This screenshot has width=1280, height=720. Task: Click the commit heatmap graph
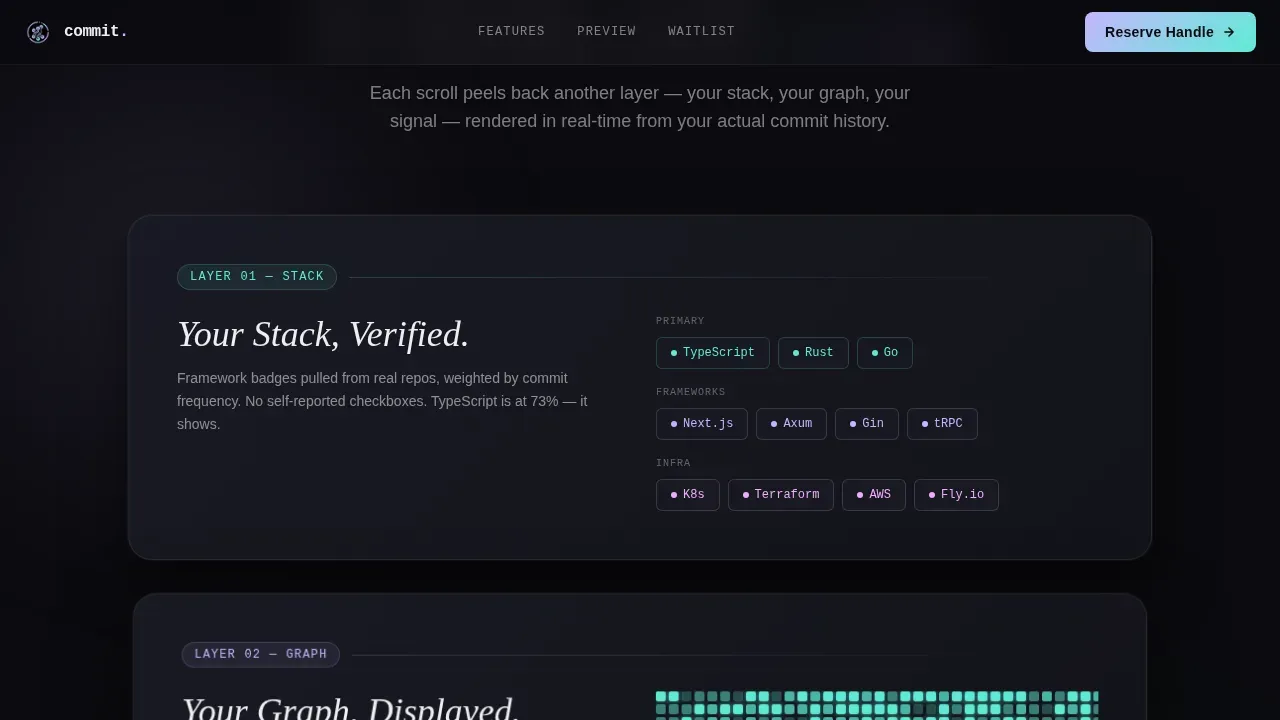click(x=877, y=705)
